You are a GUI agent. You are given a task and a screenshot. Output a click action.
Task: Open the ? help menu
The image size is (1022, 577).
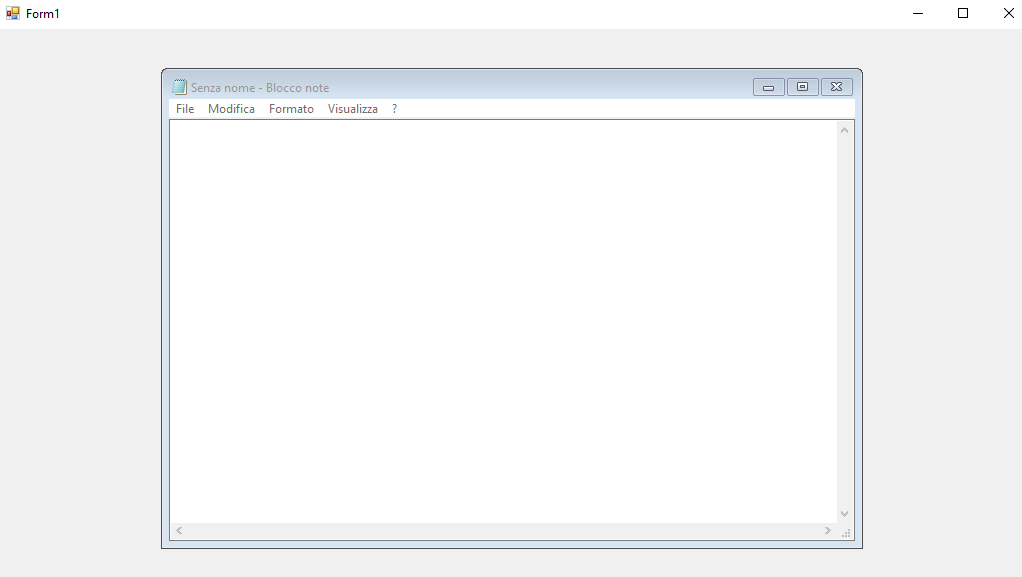coord(394,109)
